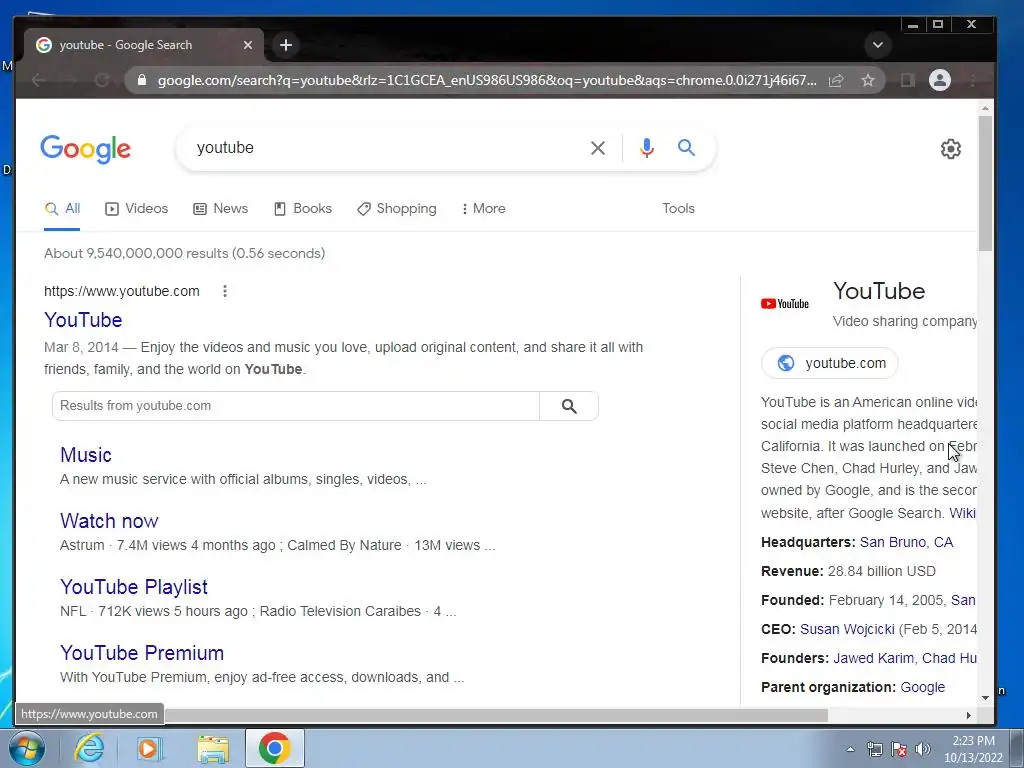Screen dimensions: 1024x768
Task: Expand the More search filters menu
Action: coord(483,208)
